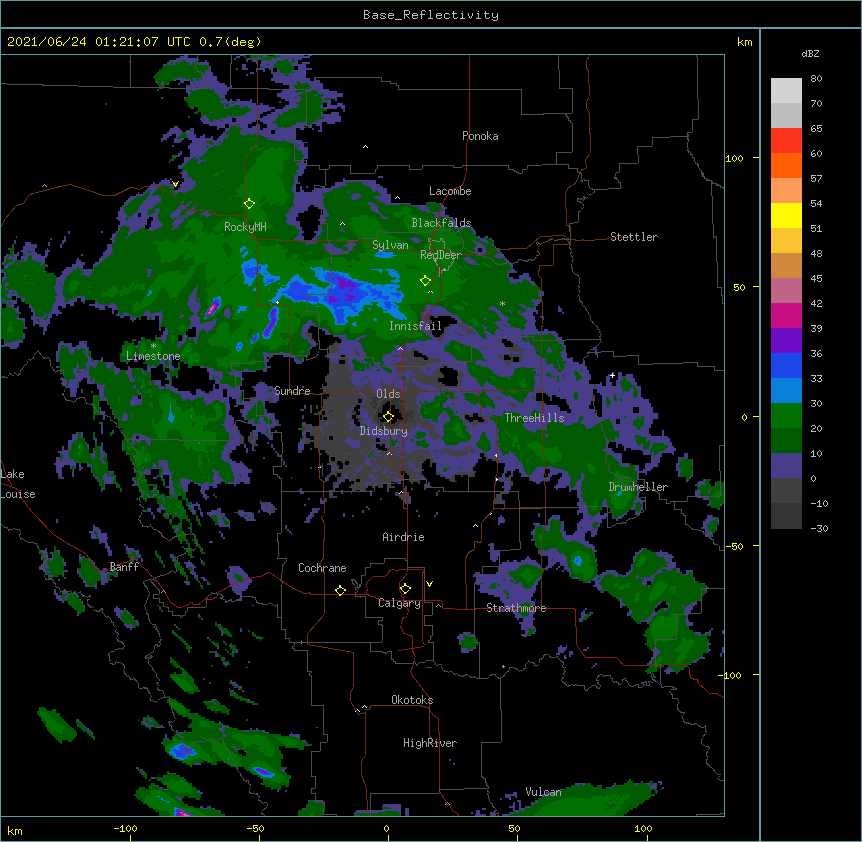Click the yellow diamond marker above Calgary label

click(405, 589)
